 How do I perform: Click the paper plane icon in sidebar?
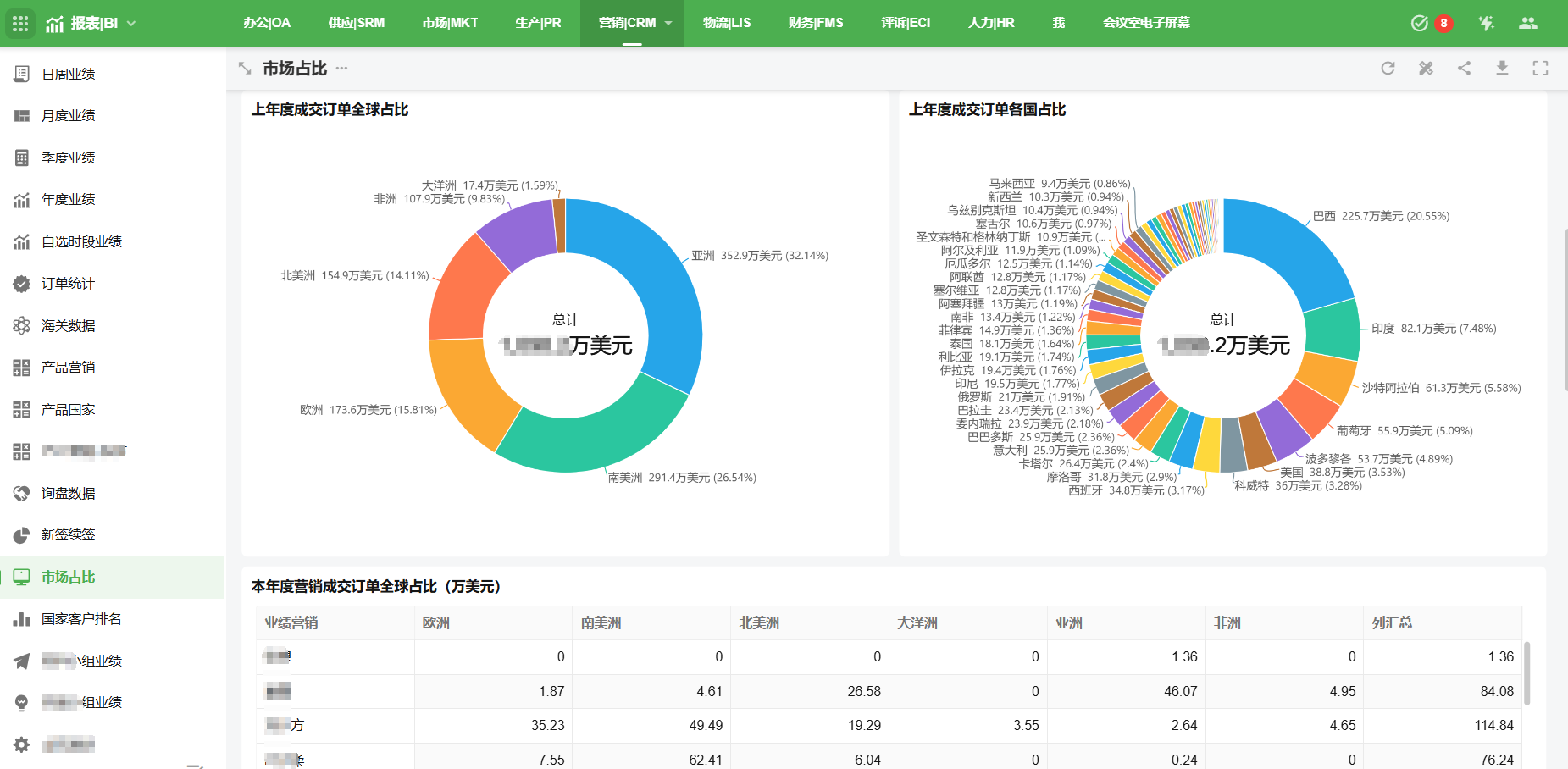pos(22,661)
